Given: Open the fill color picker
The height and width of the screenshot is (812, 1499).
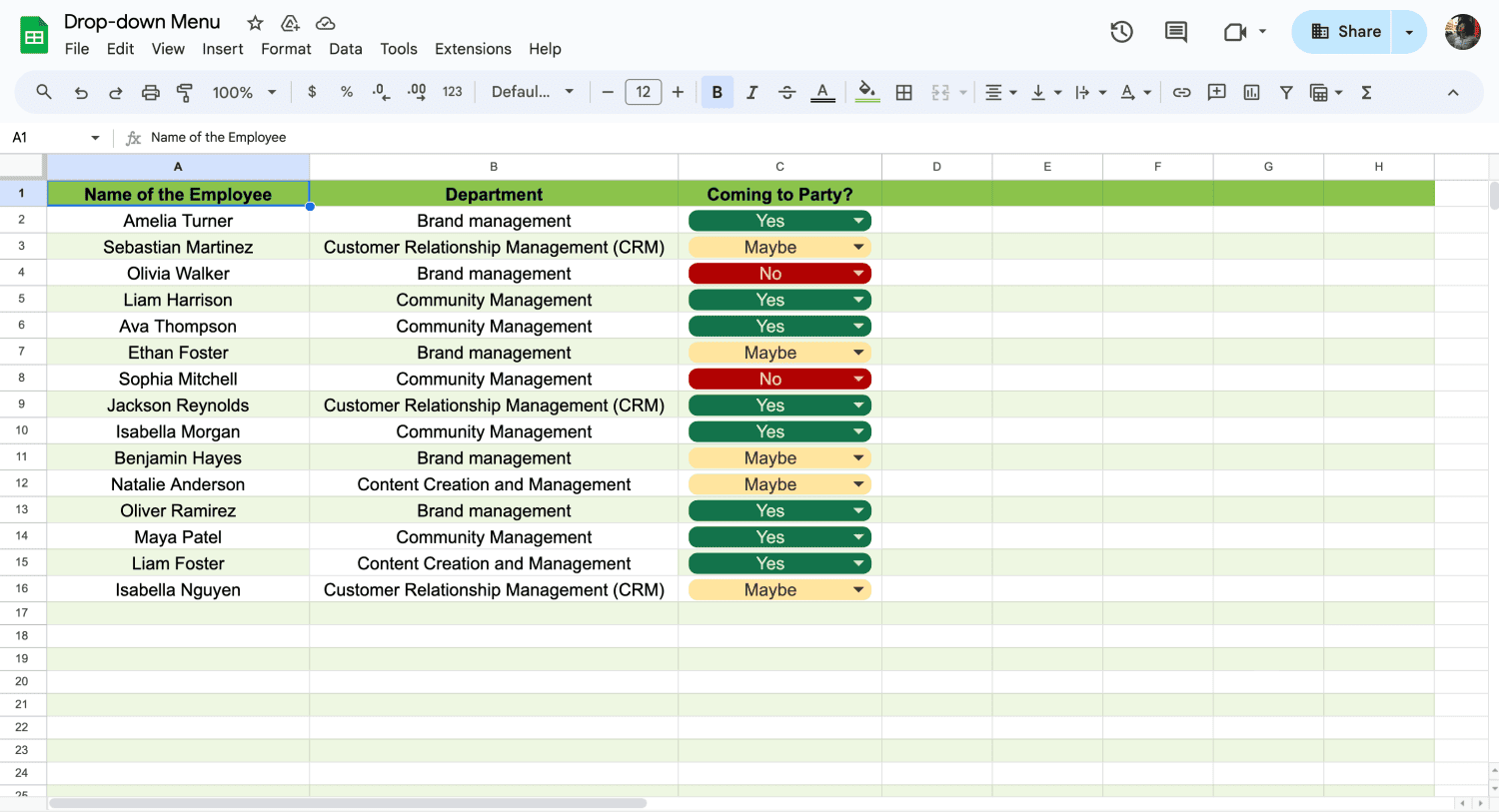Looking at the screenshot, I should 867,93.
